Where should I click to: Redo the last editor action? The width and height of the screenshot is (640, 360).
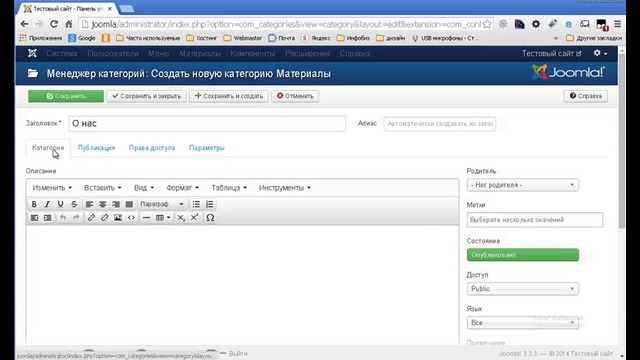(x=76, y=218)
